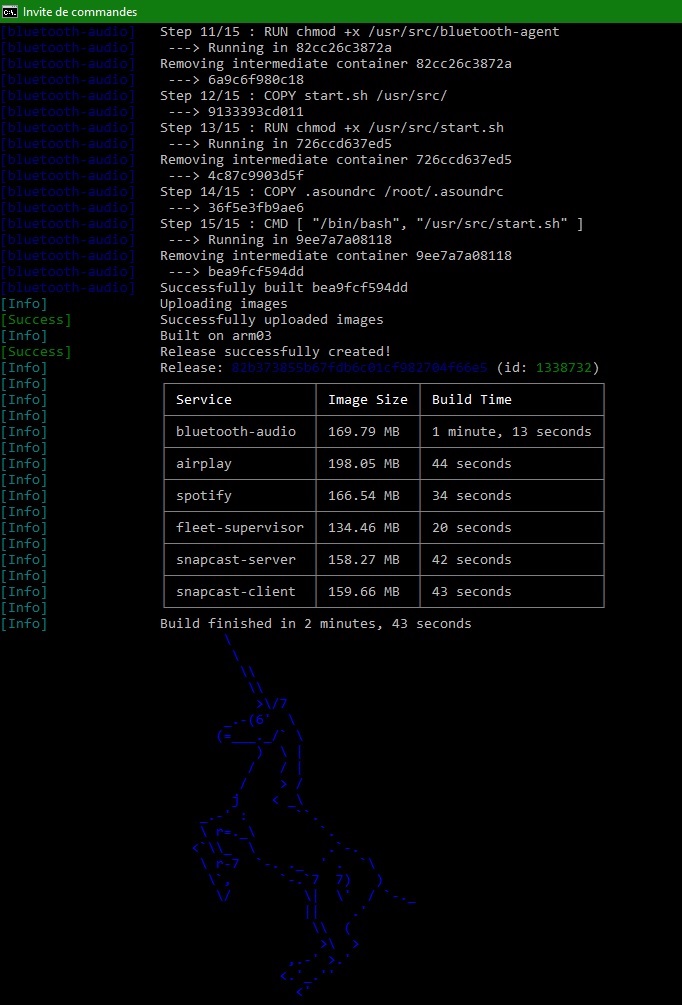682x1005 pixels.
Task: Click the 169.79 MB image size value
Action: (364, 432)
